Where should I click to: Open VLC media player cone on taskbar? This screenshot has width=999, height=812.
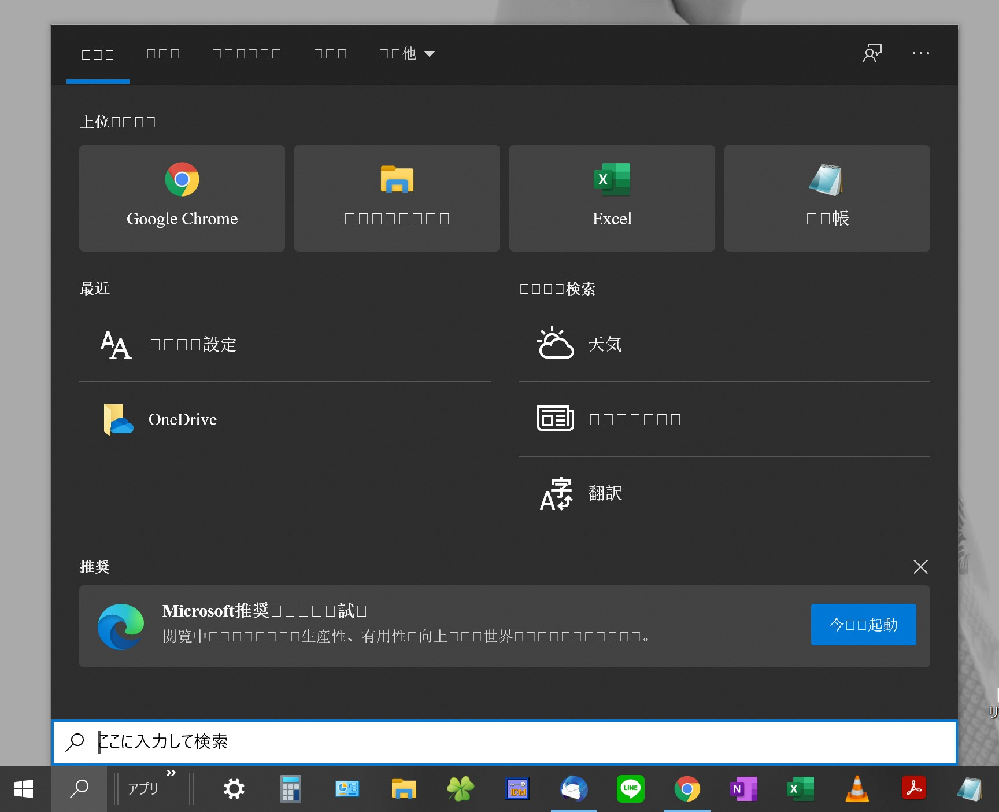coord(857,789)
